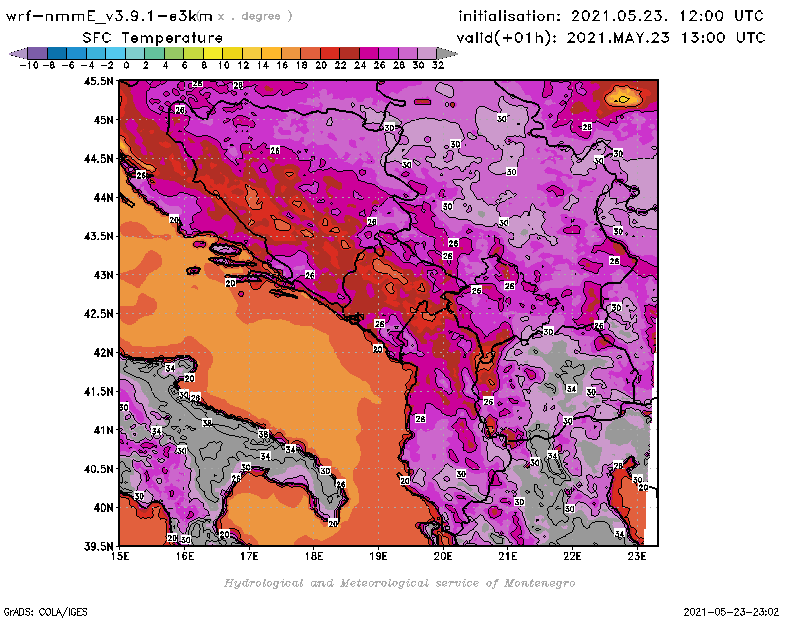The width and height of the screenshot is (800, 618).
Task: Click the '45N' latitude axis label
Action: point(103,120)
